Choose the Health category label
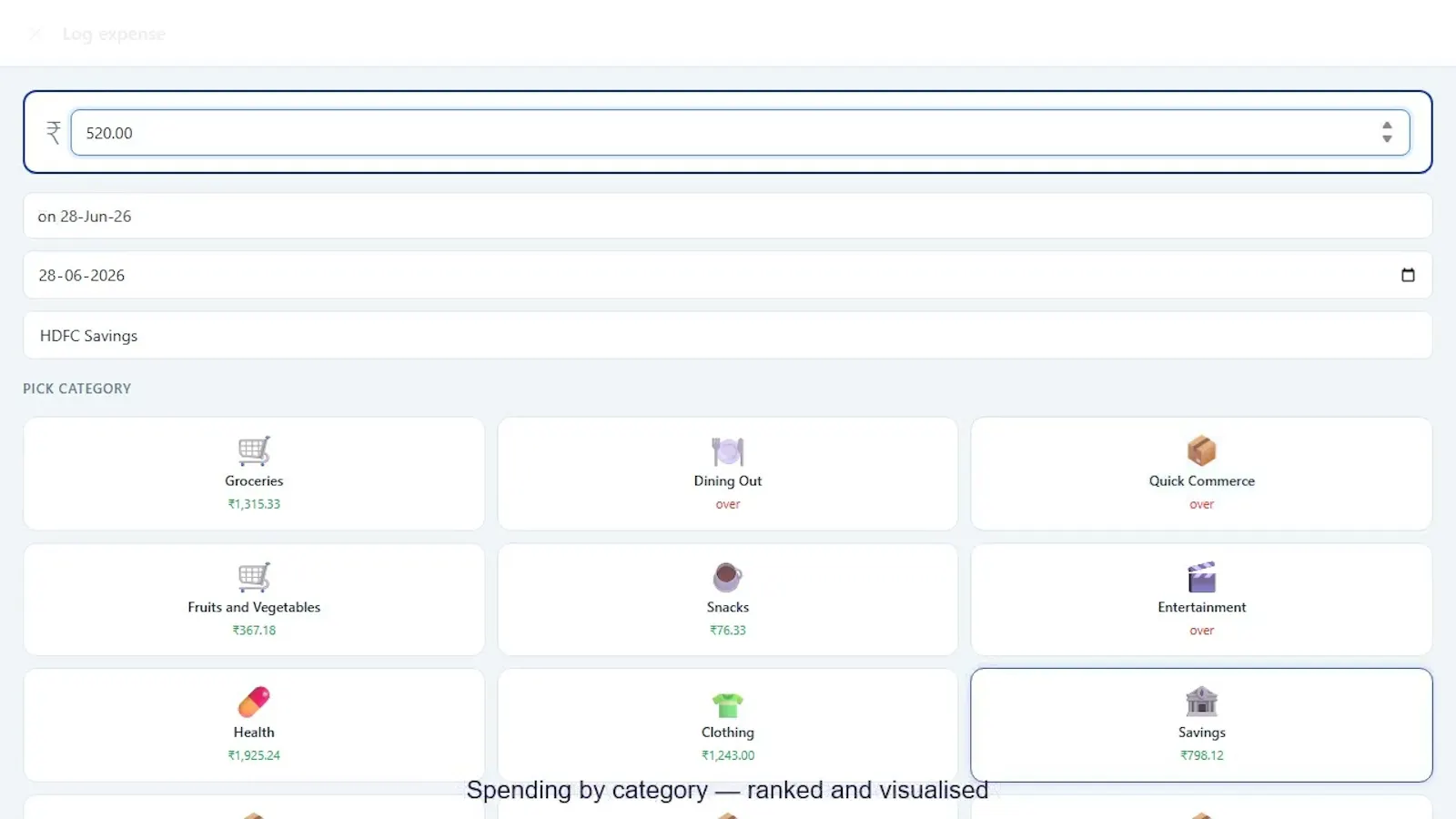The image size is (1456, 819). point(254,732)
